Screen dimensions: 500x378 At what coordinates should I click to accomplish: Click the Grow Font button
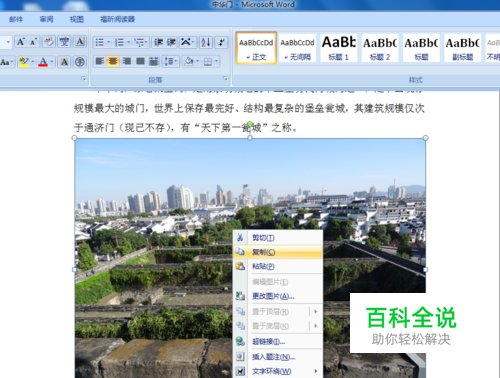tap(21, 42)
